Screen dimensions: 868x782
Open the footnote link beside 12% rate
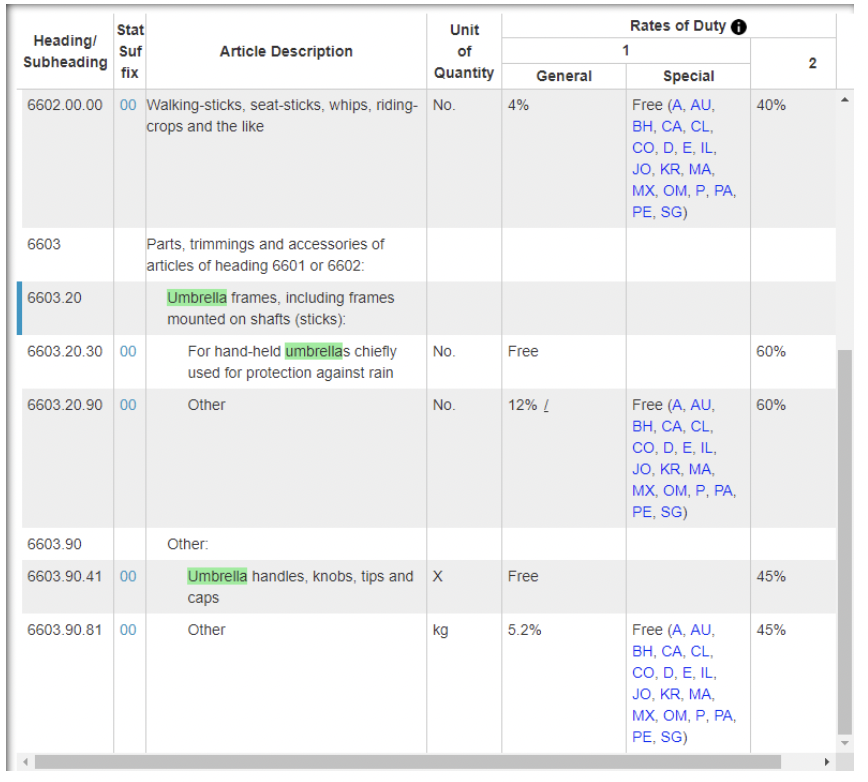coord(547,406)
